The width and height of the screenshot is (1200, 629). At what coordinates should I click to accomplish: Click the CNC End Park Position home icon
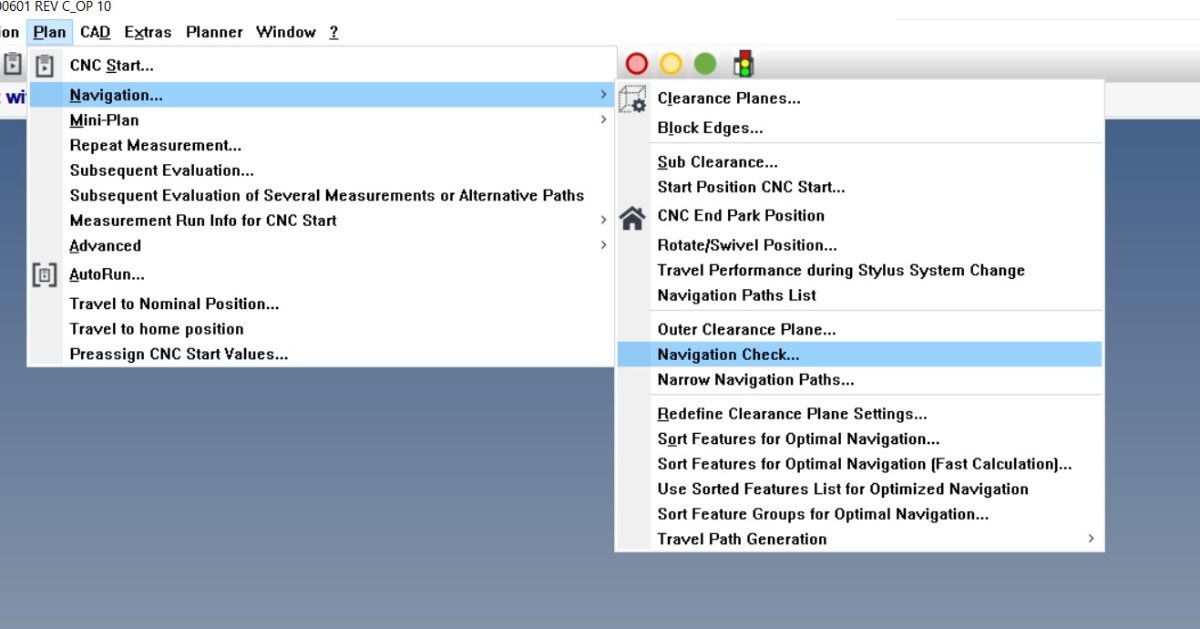coord(632,217)
